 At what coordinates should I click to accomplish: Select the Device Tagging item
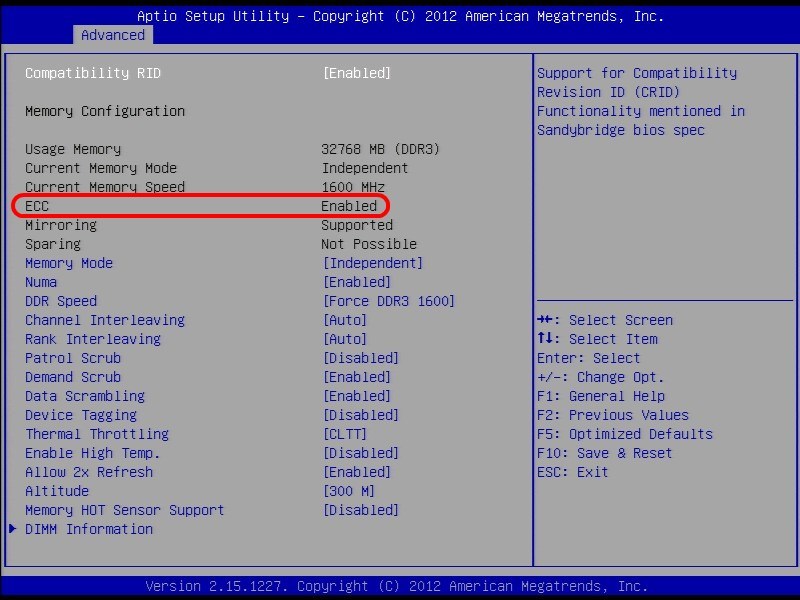81,415
